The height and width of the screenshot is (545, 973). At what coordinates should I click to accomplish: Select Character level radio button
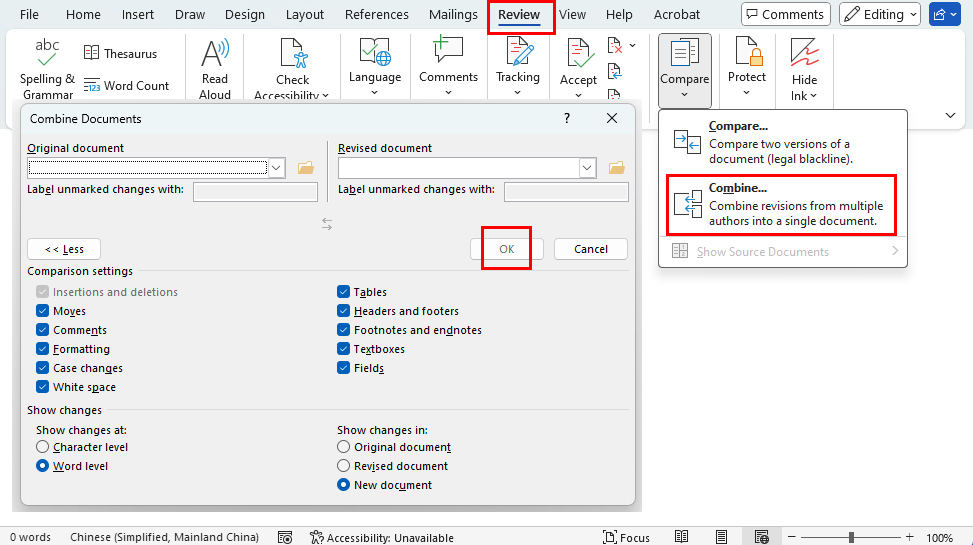point(43,447)
